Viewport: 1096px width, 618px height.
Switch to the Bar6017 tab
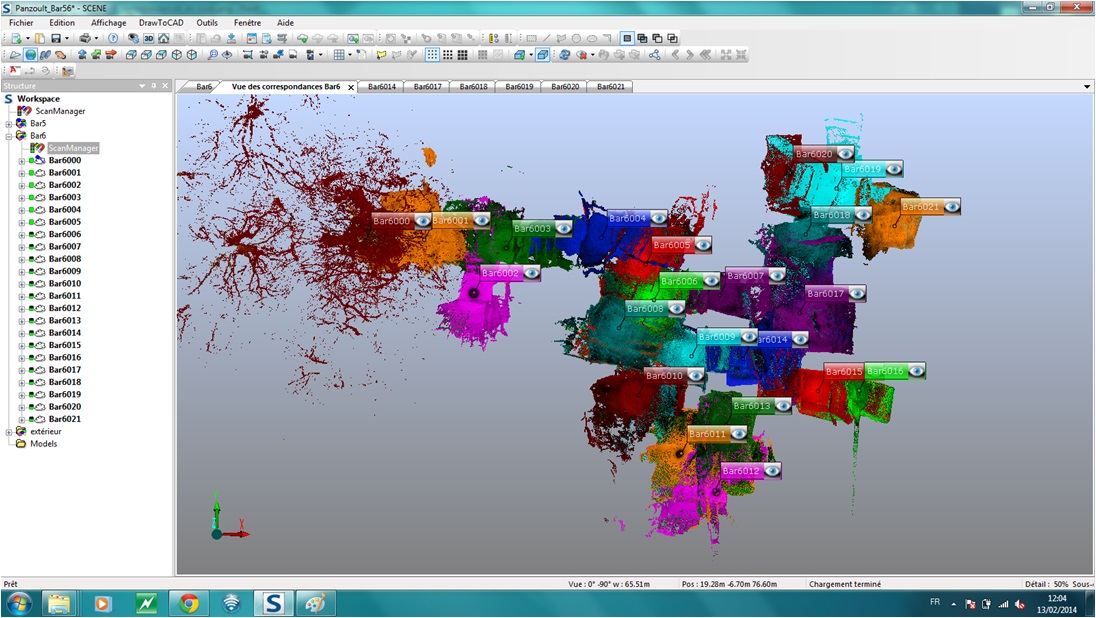pyautogui.click(x=427, y=87)
